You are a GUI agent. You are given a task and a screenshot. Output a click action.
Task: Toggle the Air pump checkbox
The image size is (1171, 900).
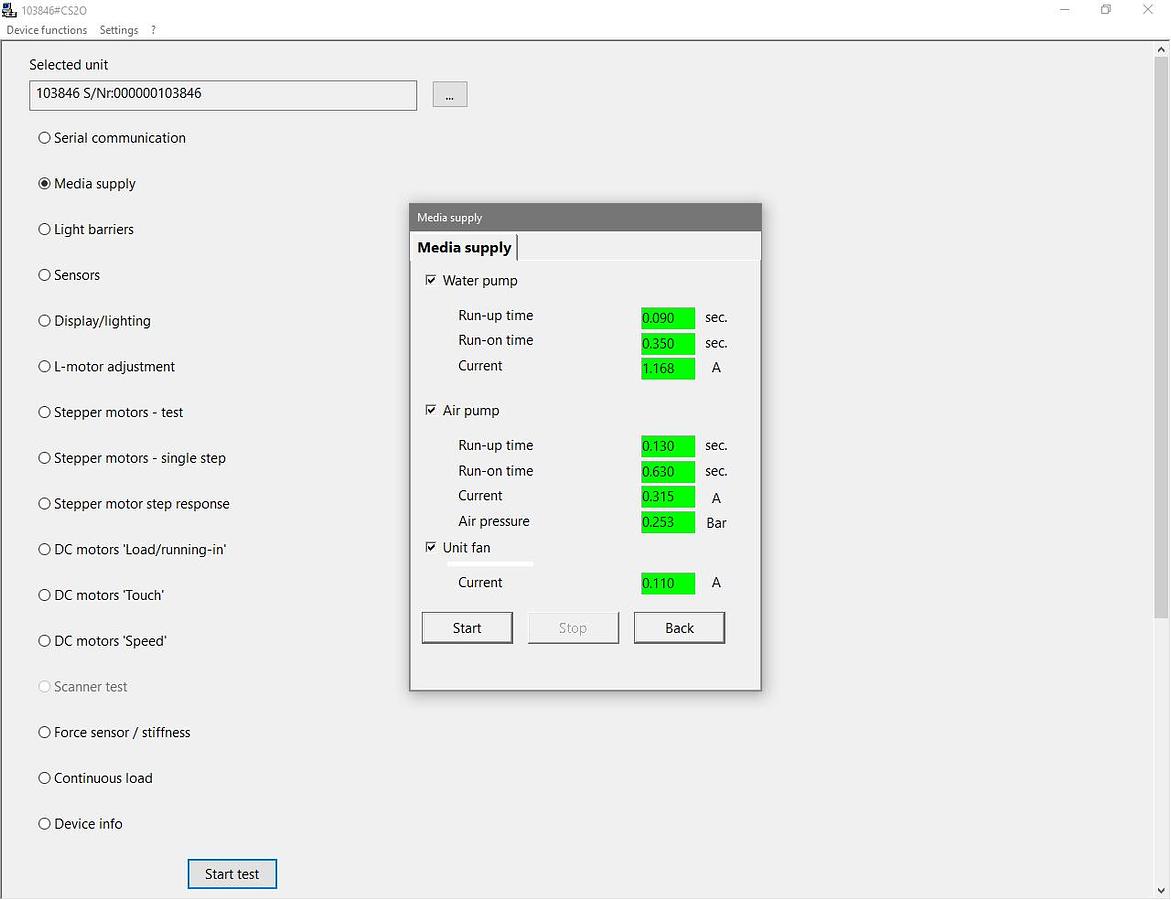click(x=431, y=411)
